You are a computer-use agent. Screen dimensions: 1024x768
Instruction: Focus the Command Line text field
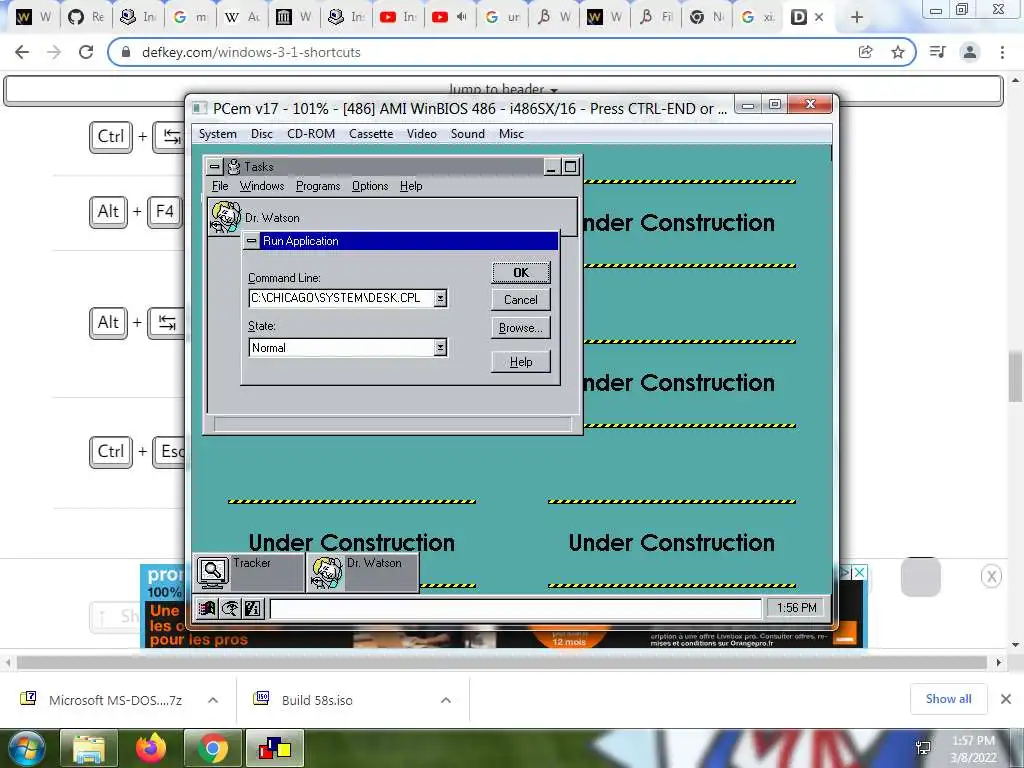(342, 298)
